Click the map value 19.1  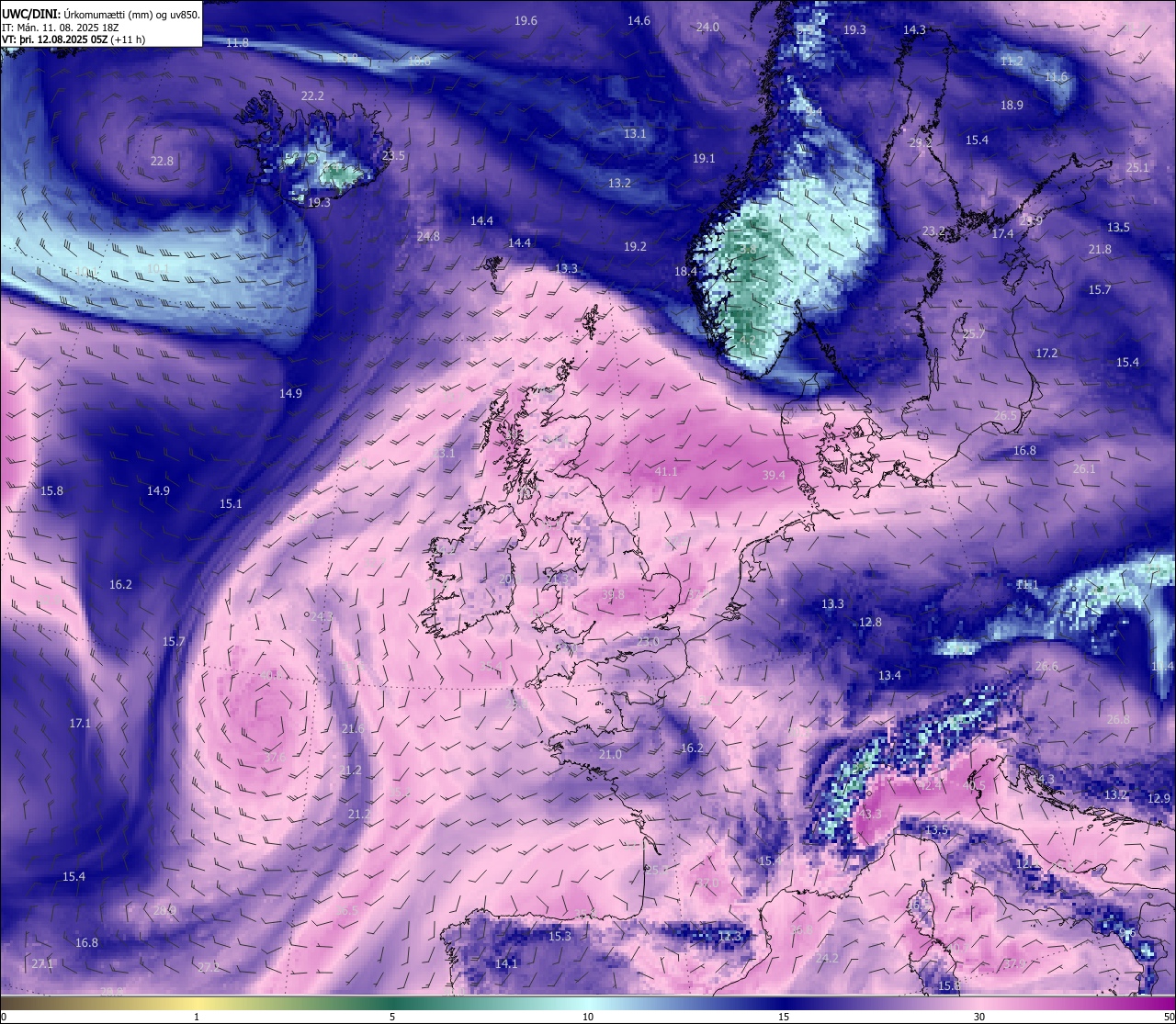(704, 158)
